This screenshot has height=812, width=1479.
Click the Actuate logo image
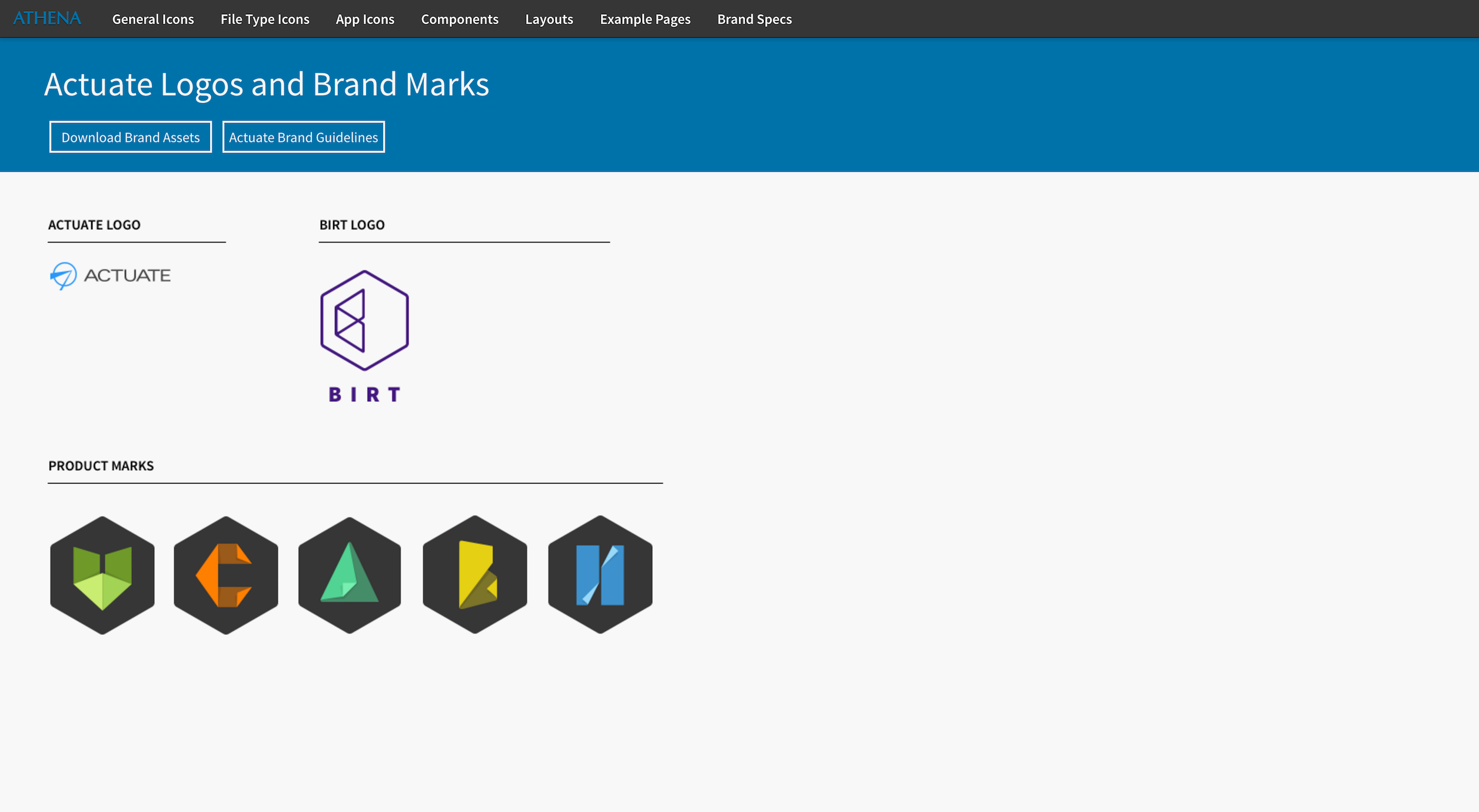coord(110,275)
